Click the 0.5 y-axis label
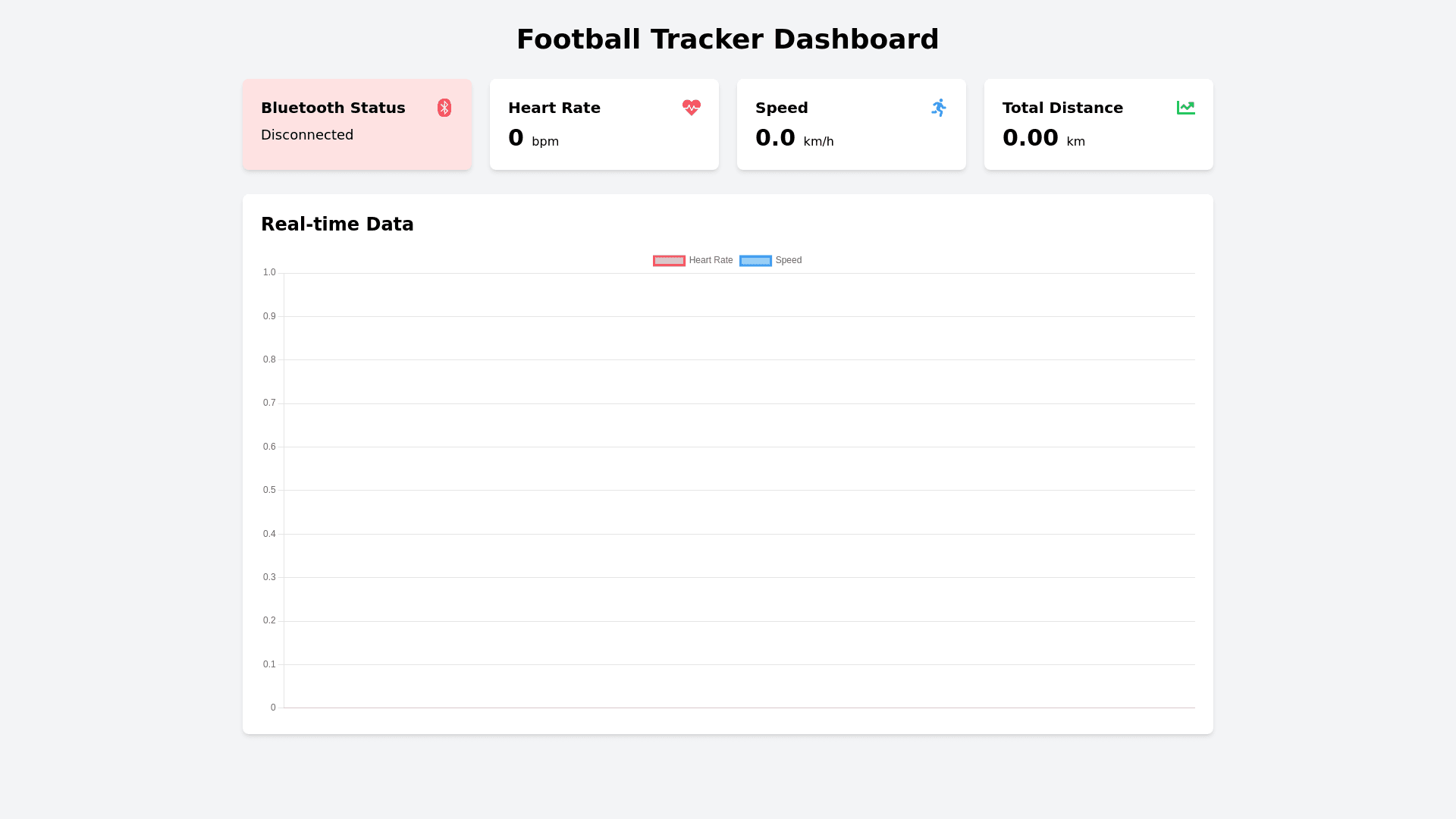The image size is (1456, 819). (x=269, y=490)
